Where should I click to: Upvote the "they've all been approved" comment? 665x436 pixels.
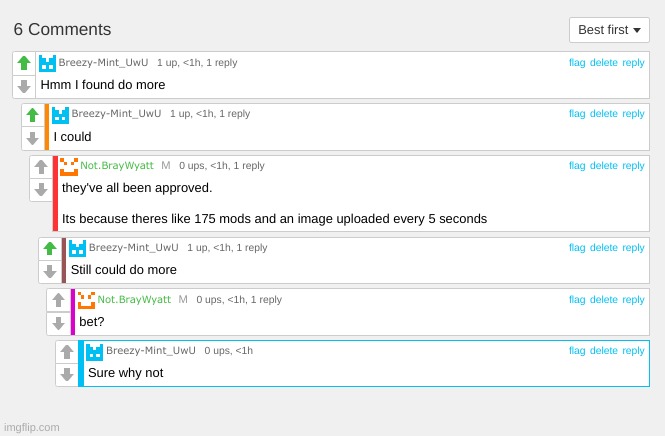coord(41,167)
